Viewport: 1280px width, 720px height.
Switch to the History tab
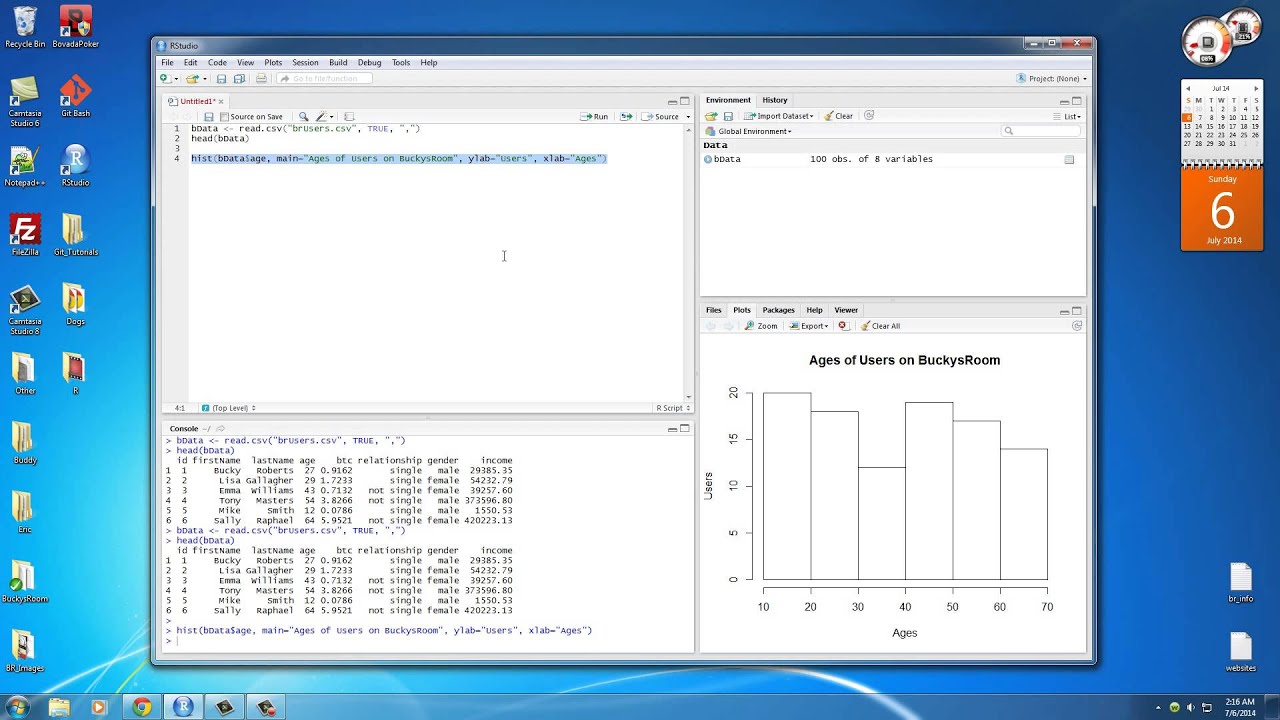[x=775, y=100]
